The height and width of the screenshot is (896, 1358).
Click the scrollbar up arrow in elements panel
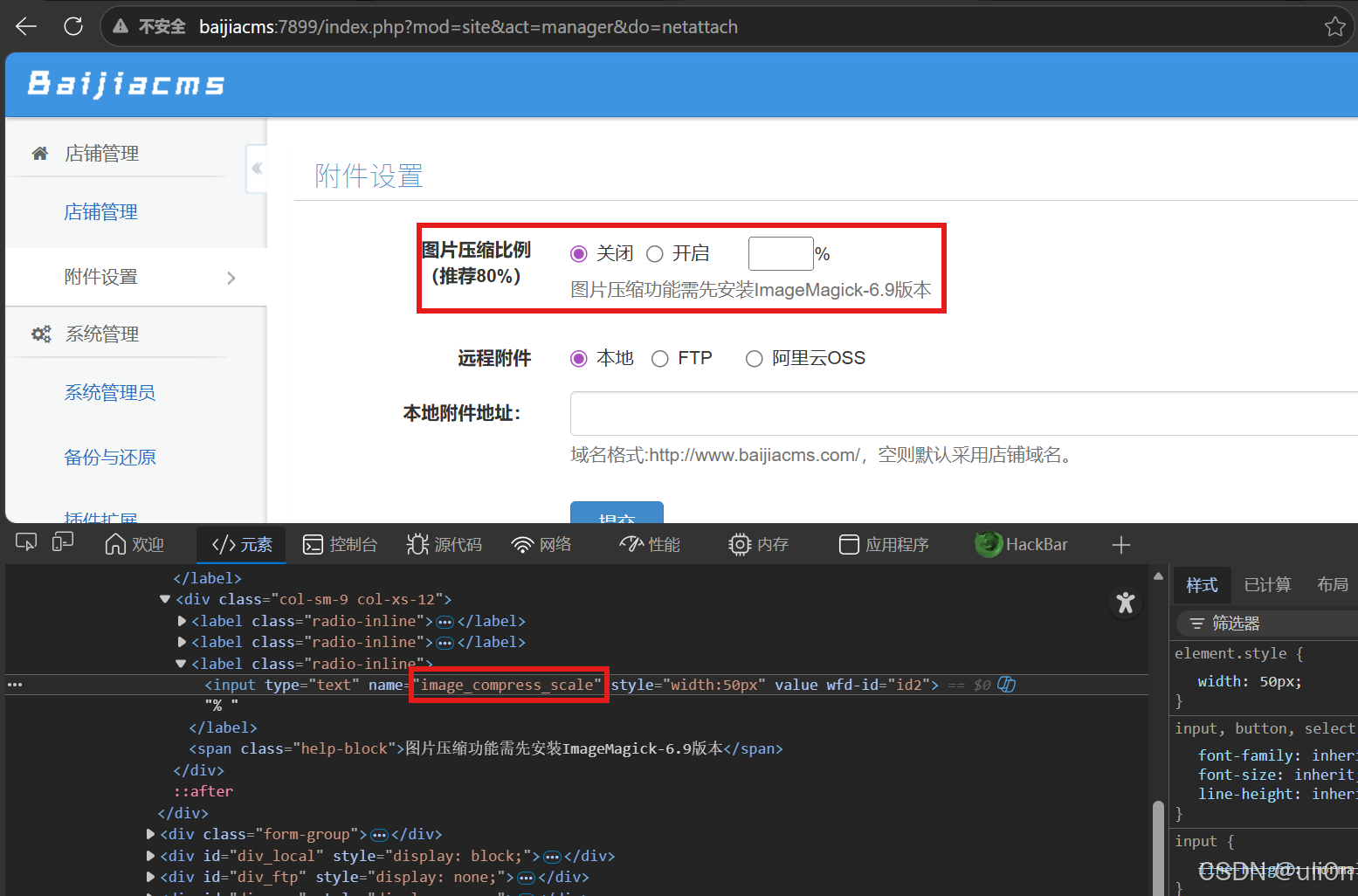(x=1158, y=576)
